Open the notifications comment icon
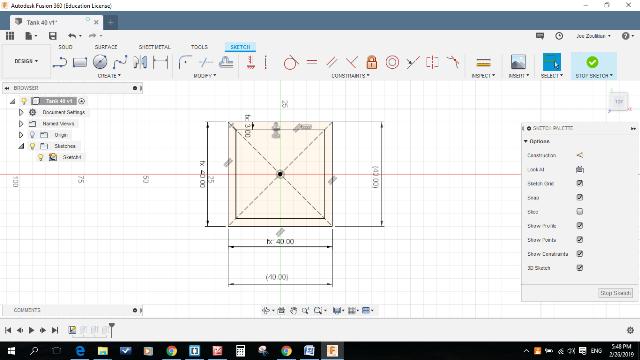This screenshot has height=360, width=640. coord(540,36)
